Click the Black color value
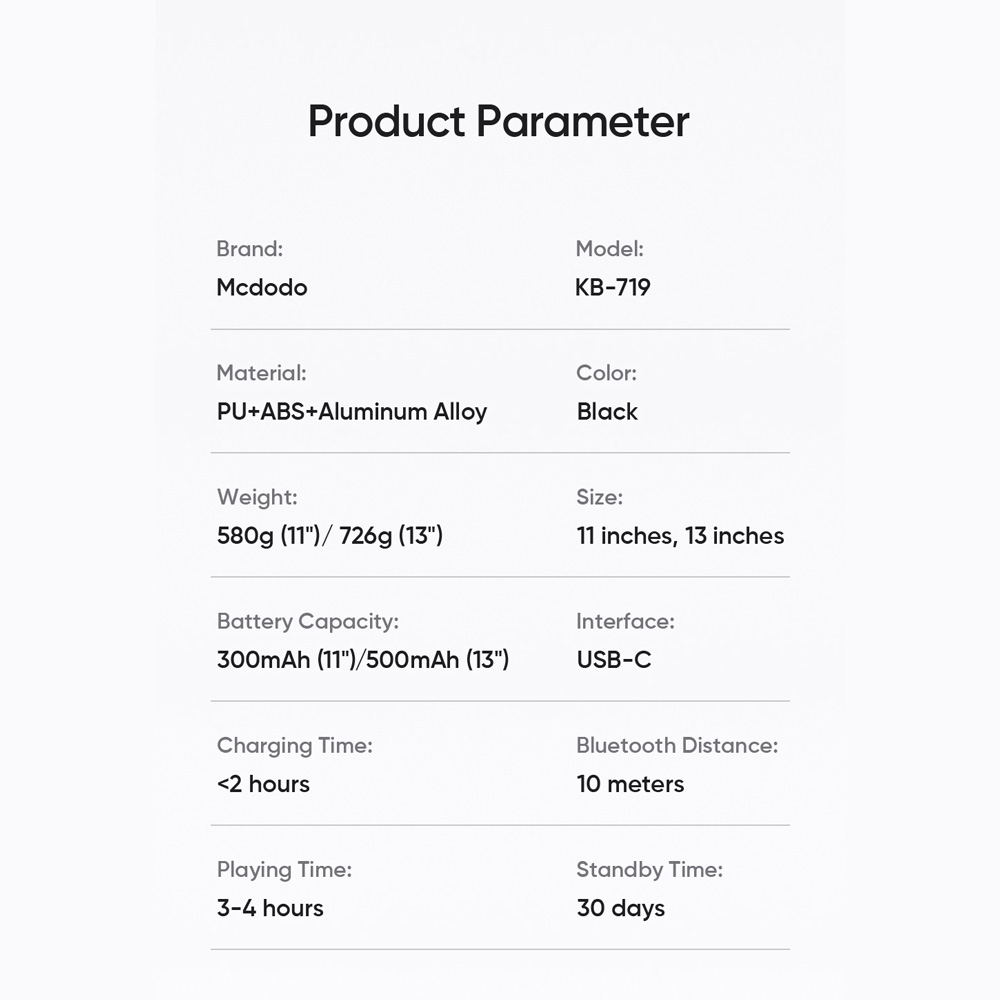This screenshot has width=1000, height=1000. (x=607, y=412)
